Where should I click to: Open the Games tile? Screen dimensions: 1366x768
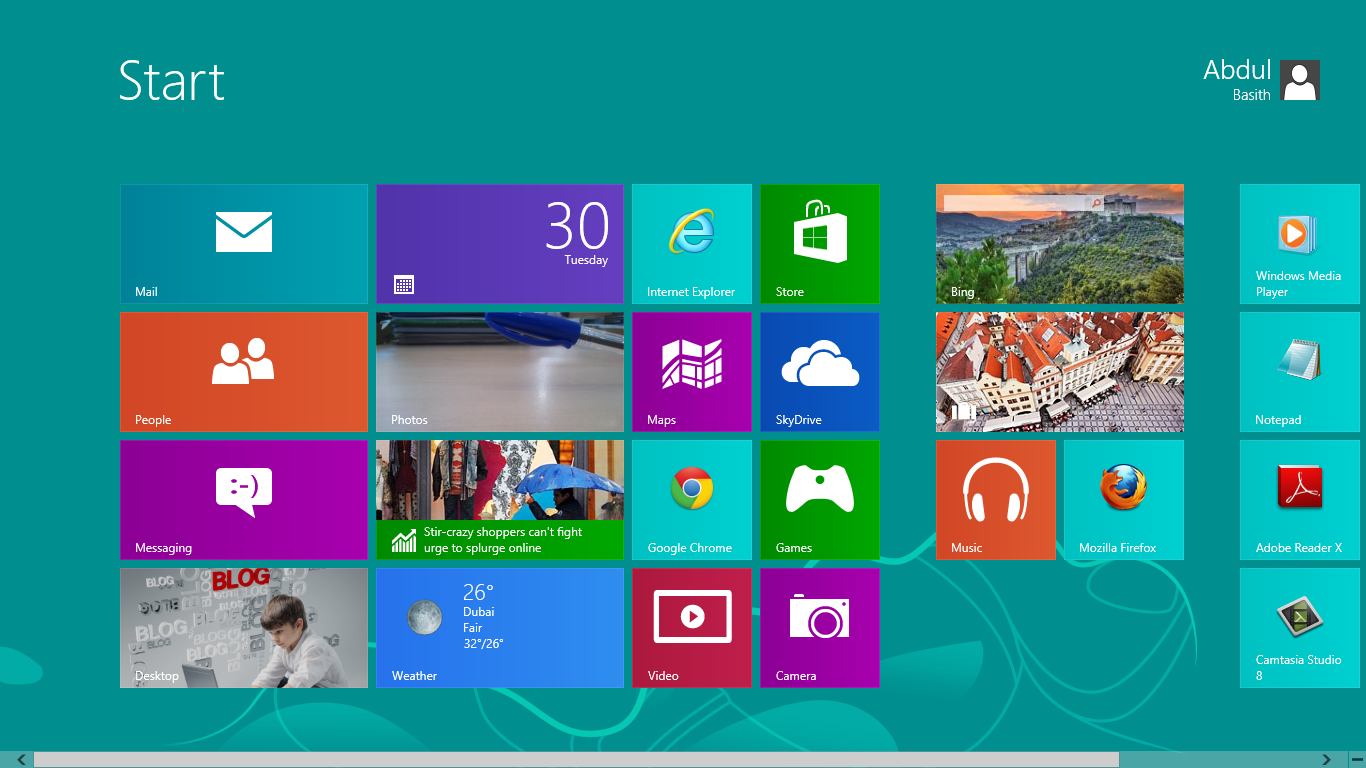(x=820, y=500)
